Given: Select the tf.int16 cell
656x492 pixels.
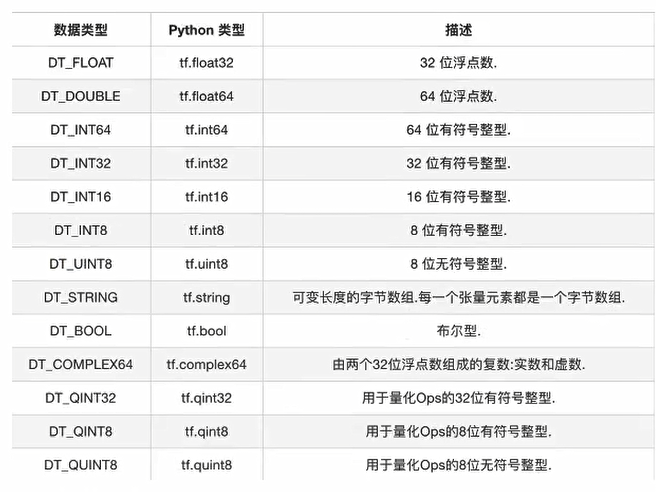Looking at the screenshot, I should tap(207, 197).
